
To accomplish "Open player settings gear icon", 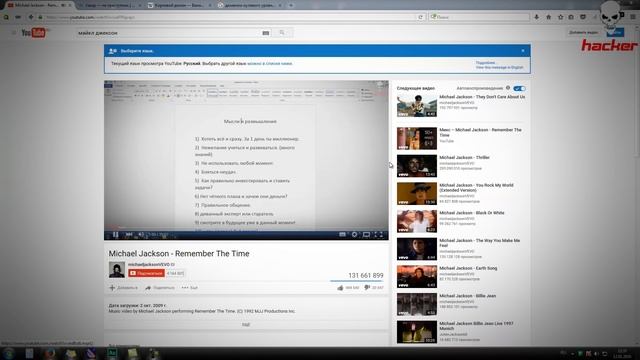I will pyautogui.click(x=354, y=234).
